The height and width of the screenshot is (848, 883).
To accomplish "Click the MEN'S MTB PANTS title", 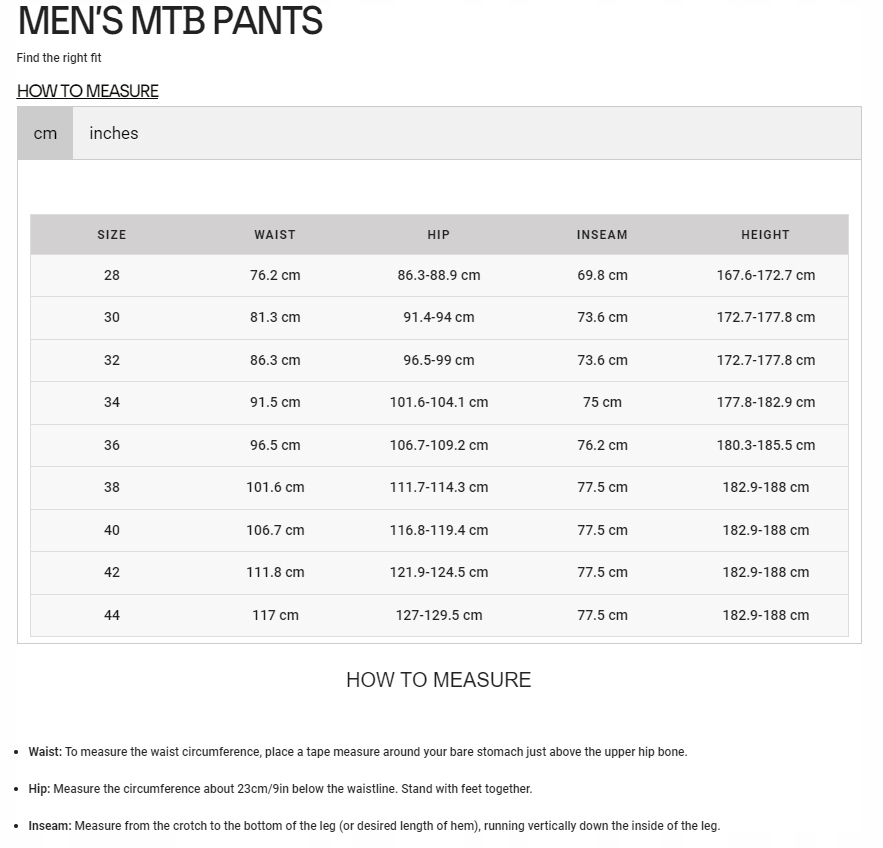I will pyautogui.click(x=170, y=21).
